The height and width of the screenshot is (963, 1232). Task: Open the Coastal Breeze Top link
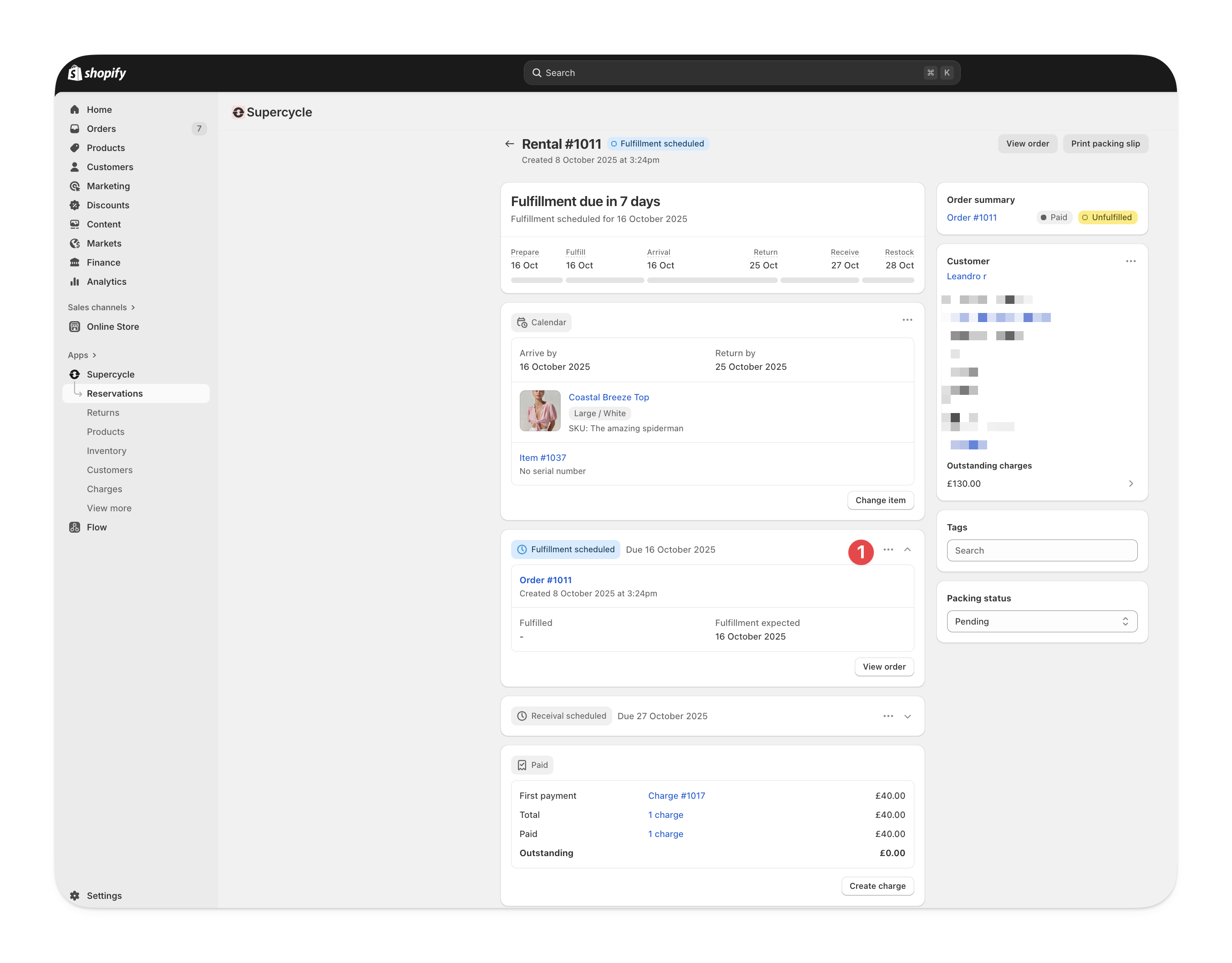608,398
